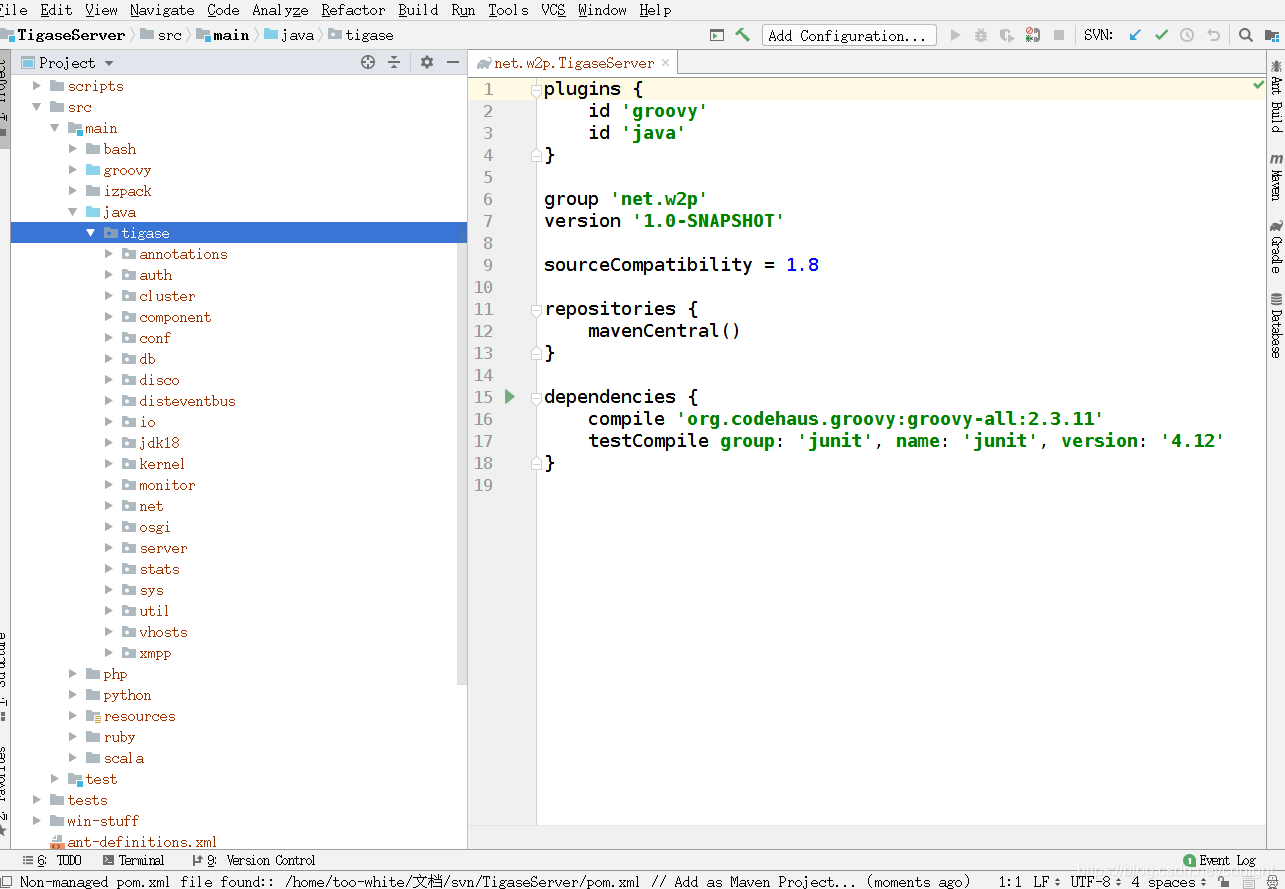1285x889 pixels.
Task: Click the Stop square icon in toolbar
Action: [x=1059, y=35]
